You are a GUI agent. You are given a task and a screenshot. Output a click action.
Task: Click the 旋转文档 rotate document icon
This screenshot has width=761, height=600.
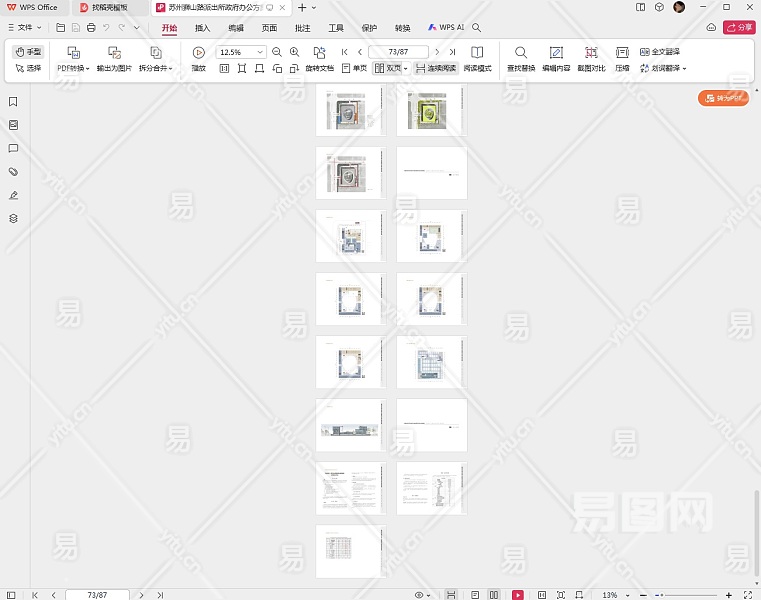point(319,52)
